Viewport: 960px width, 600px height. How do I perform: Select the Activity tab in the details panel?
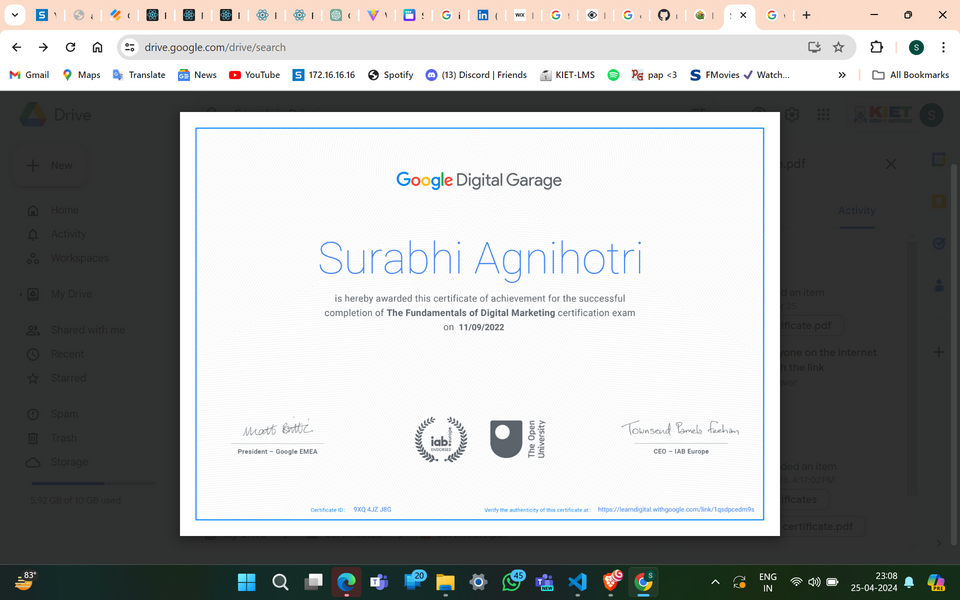(857, 211)
